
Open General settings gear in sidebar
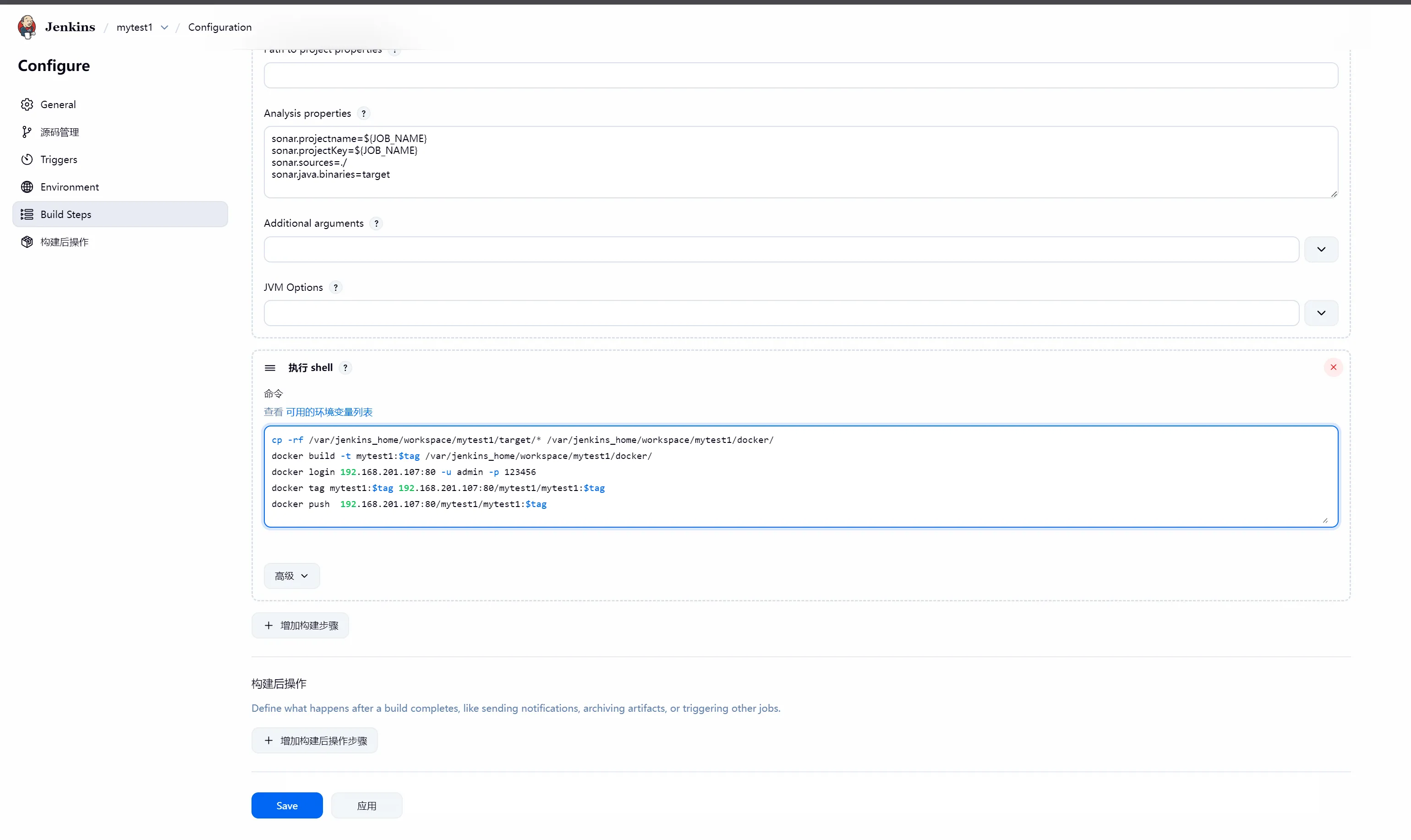[x=27, y=105]
